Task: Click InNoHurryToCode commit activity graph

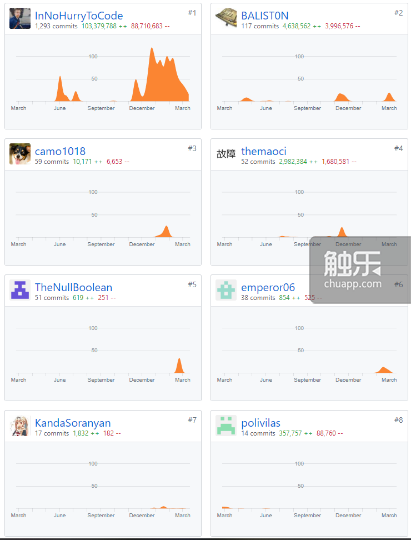Action: pyautogui.click(x=103, y=79)
